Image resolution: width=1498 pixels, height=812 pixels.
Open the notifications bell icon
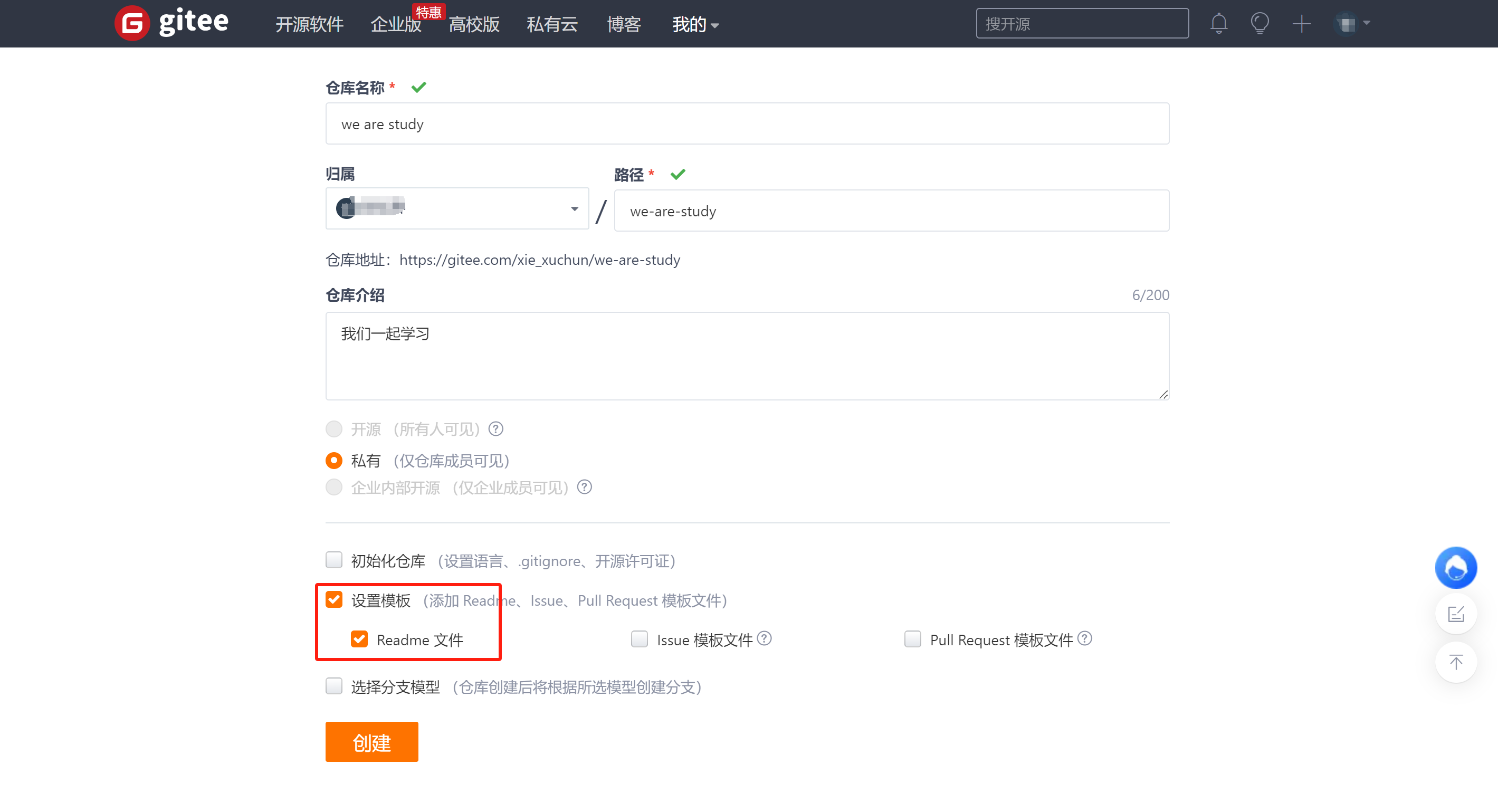pyautogui.click(x=1218, y=24)
